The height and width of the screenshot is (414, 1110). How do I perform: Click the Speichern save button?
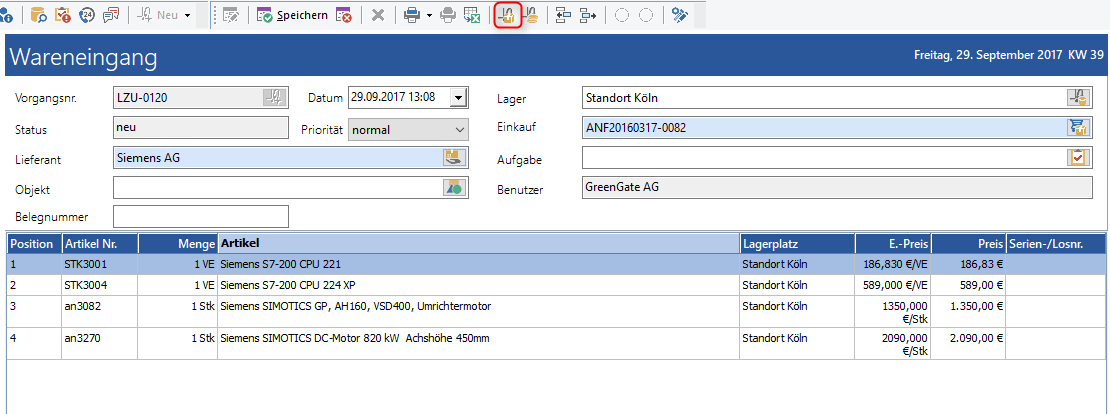292,15
